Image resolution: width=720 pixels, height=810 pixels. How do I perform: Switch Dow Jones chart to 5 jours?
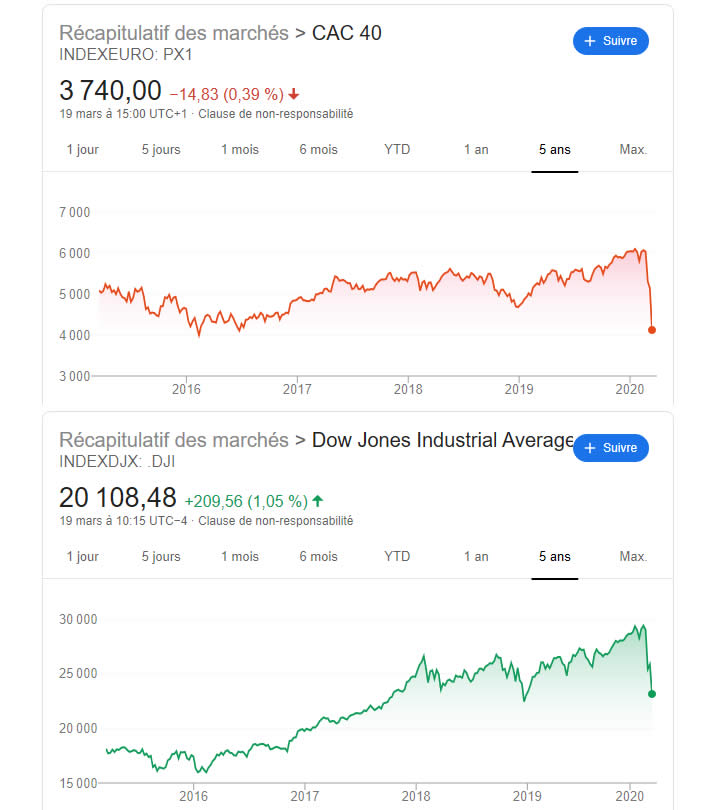pyautogui.click(x=161, y=557)
